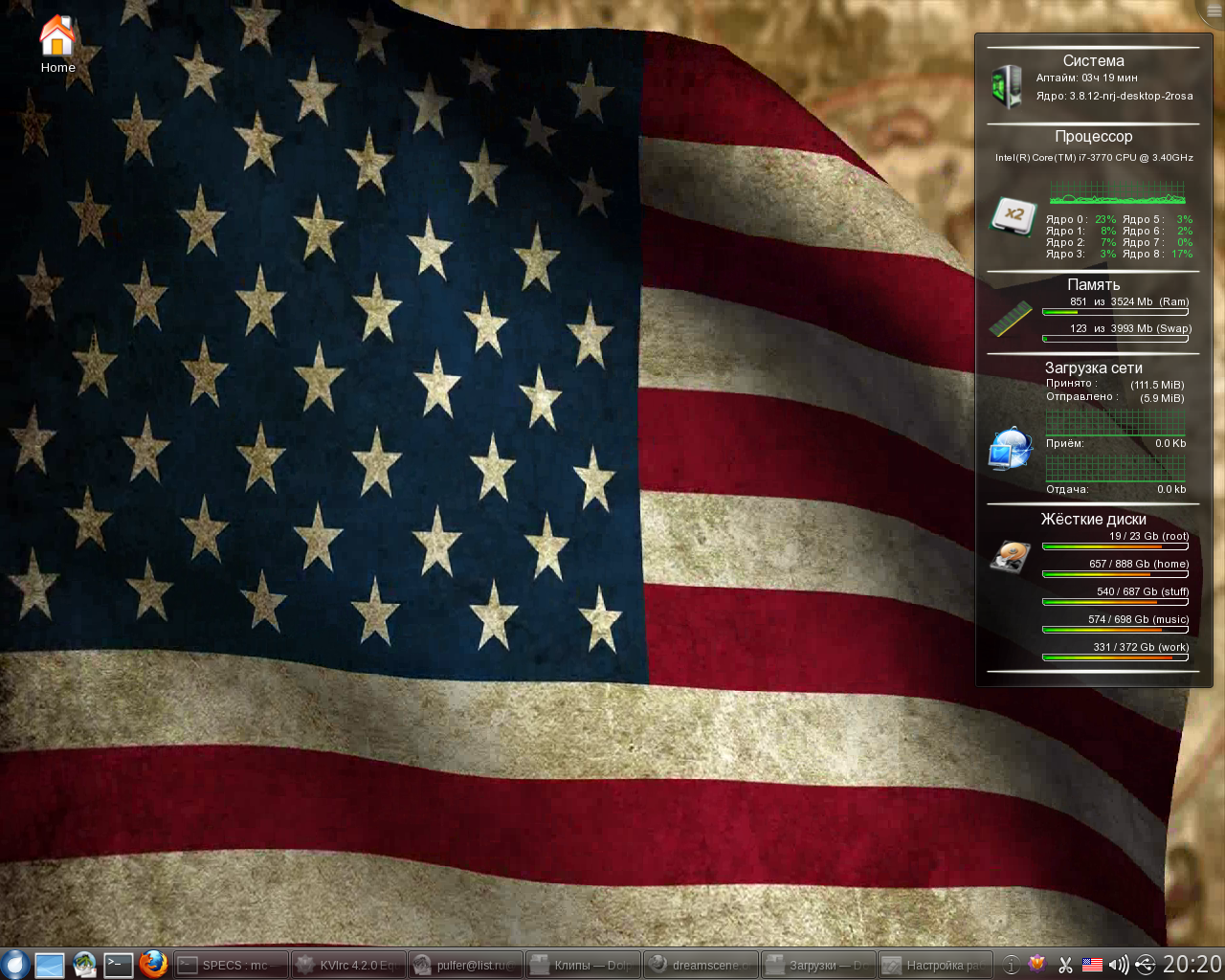Click the 20:20 panel clock
Image resolution: width=1225 pixels, height=980 pixels.
pos(1192,964)
